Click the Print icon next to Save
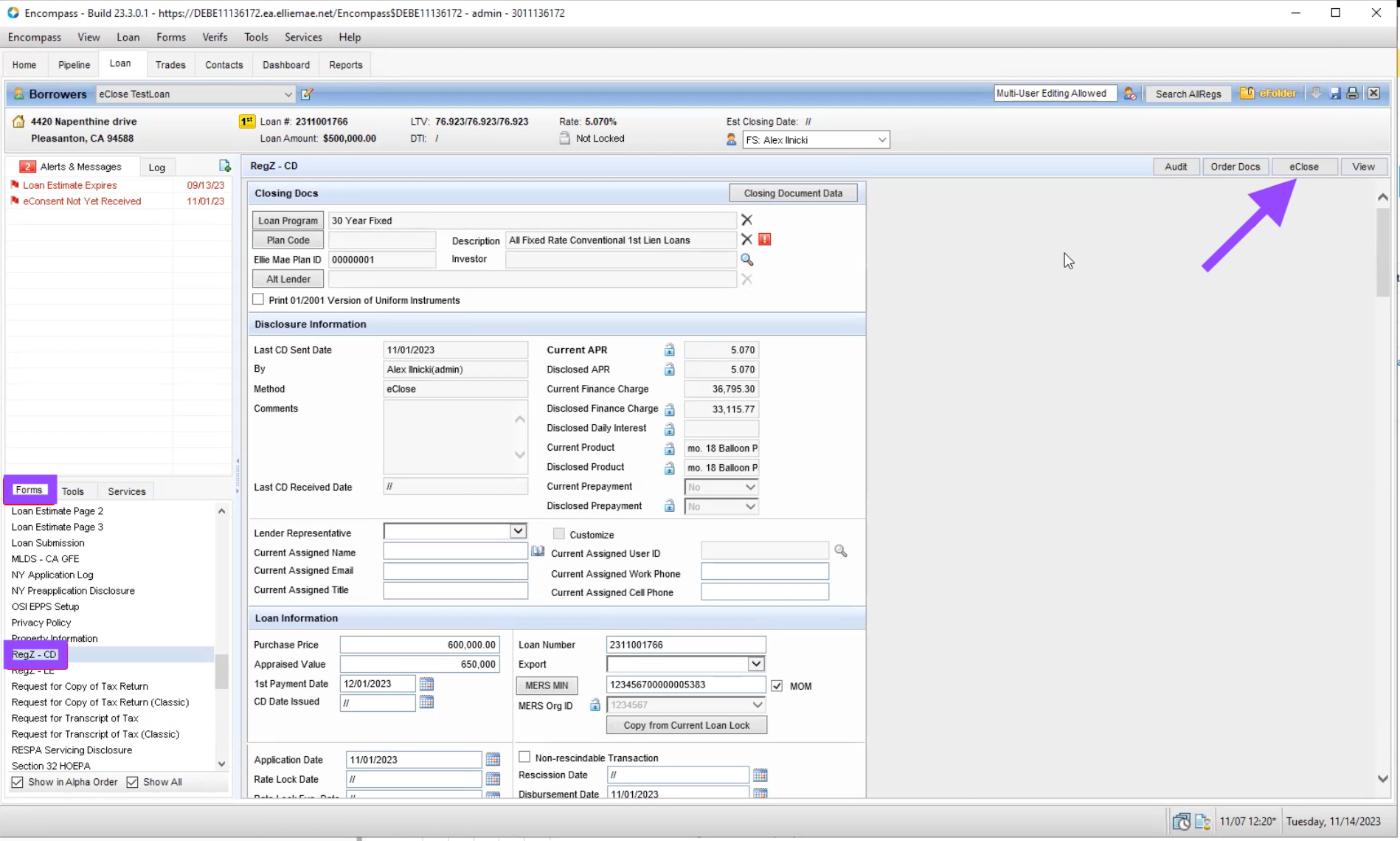 (x=1352, y=93)
